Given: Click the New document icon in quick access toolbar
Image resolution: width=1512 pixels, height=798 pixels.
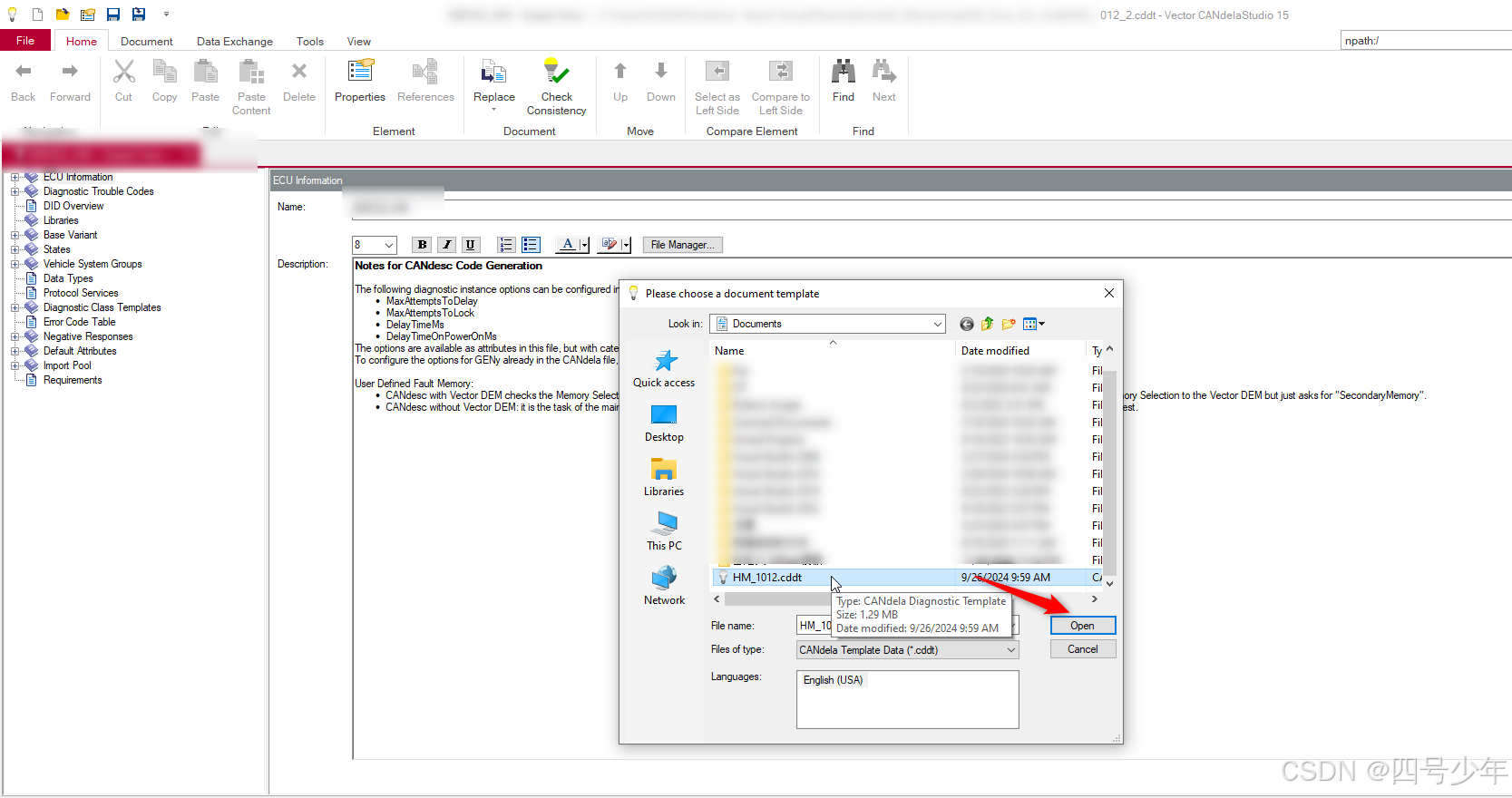Looking at the screenshot, I should (x=37, y=15).
